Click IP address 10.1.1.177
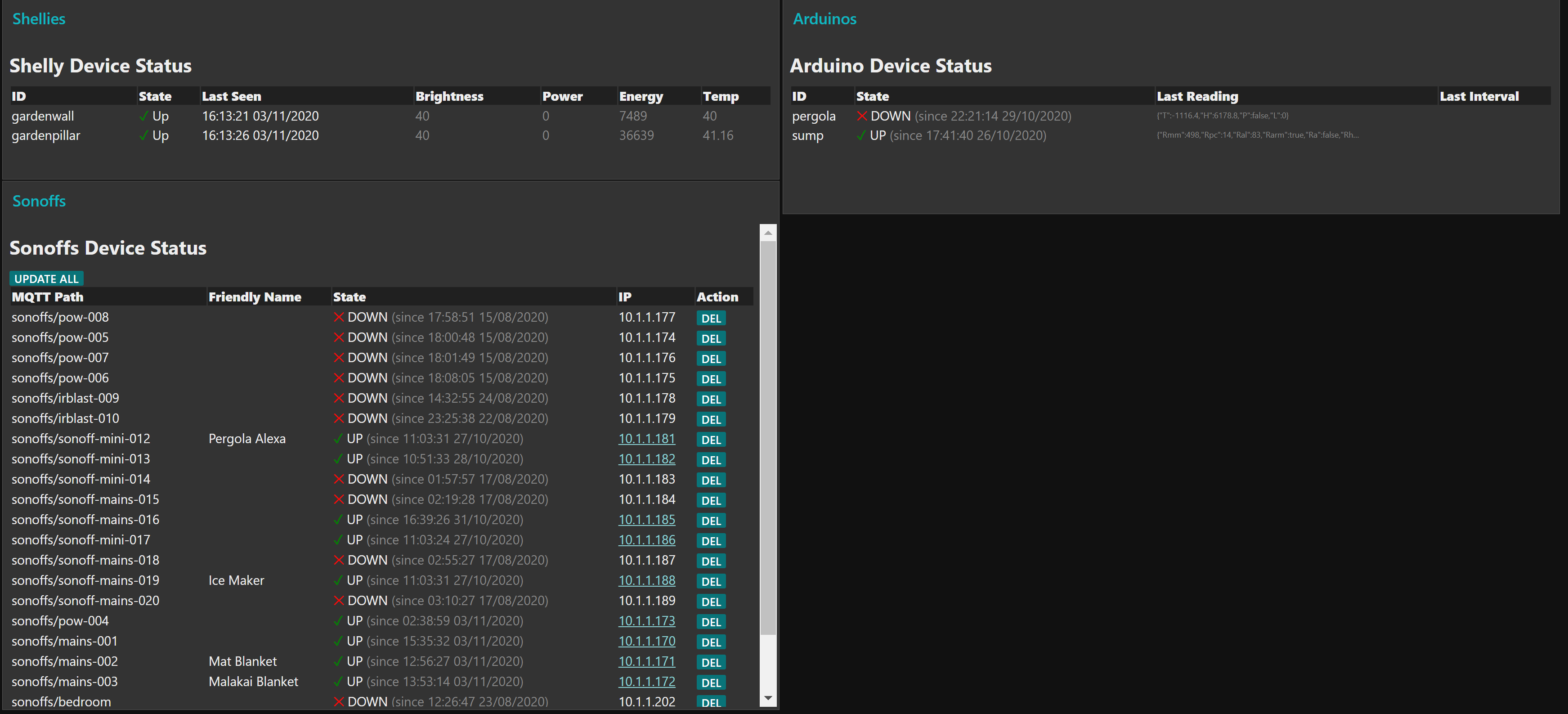 pos(646,317)
